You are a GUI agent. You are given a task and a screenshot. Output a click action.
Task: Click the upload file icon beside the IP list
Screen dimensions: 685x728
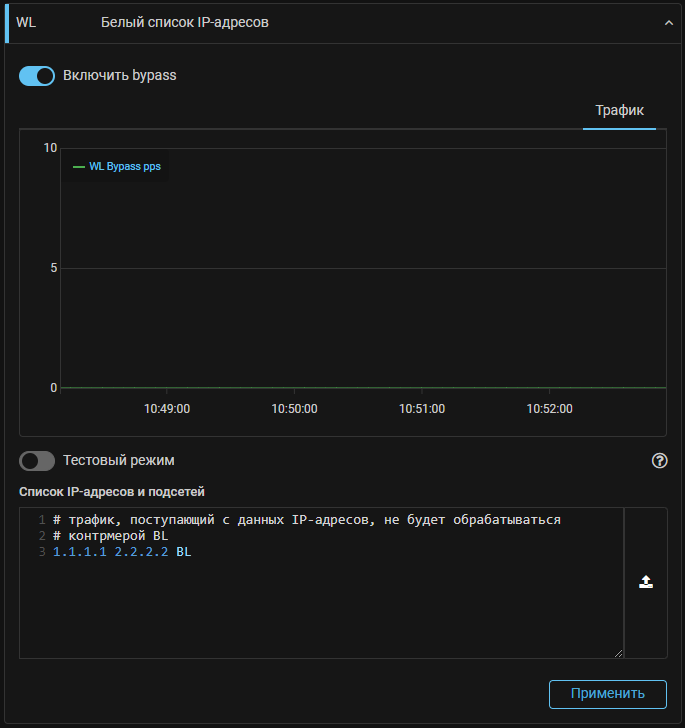pos(646,582)
